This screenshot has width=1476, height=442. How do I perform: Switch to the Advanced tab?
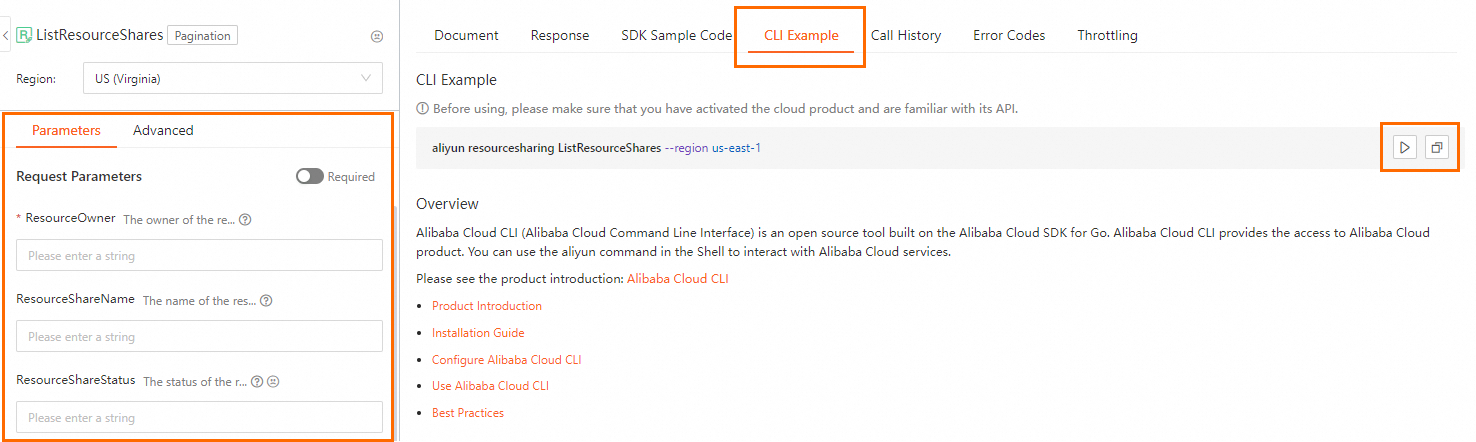pyautogui.click(x=163, y=130)
